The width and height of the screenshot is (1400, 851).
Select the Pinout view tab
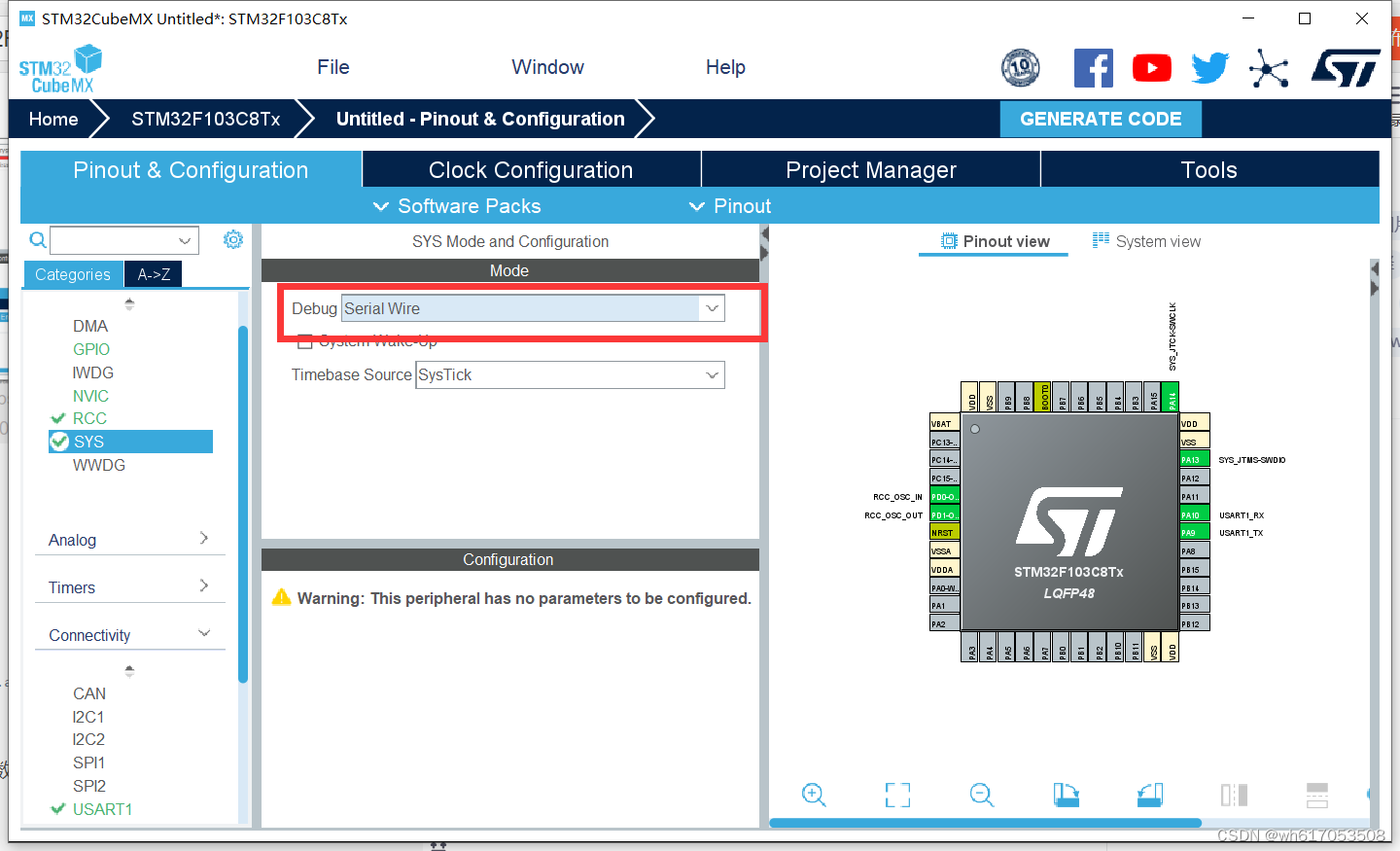click(x=995, y=241)
